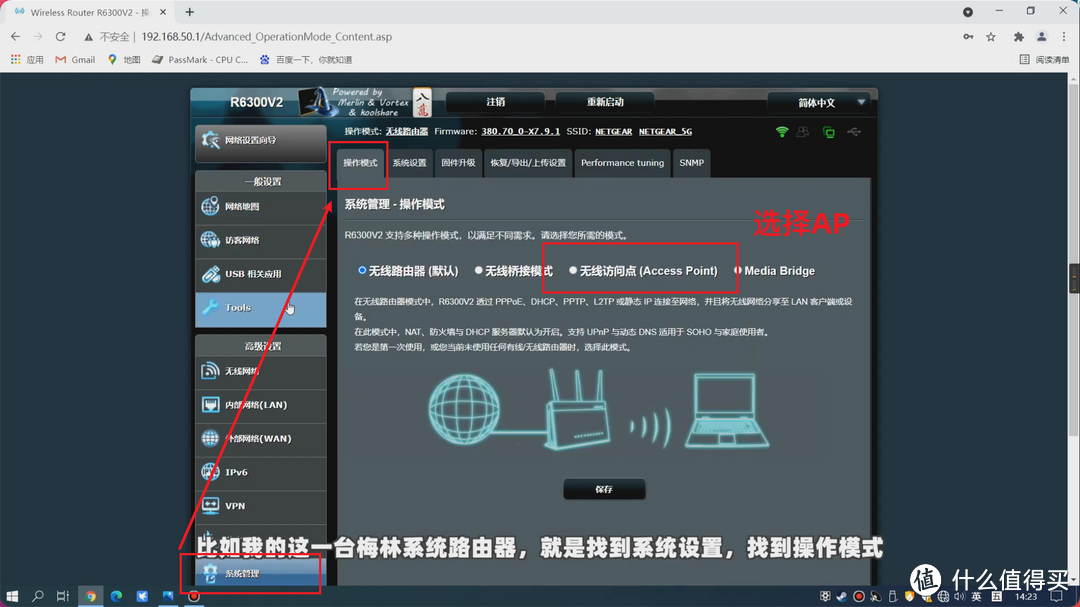The height and width of the screenshot is (607, 1080).
Task: Open the VPN settings page
Action: (x=260, y=506)
